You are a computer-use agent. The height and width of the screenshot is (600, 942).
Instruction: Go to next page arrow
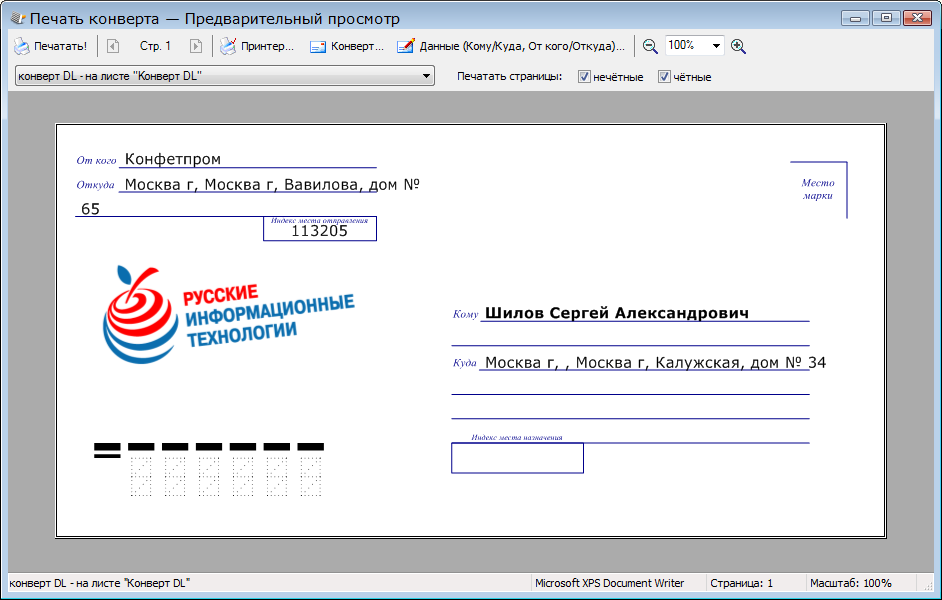click(196, 46)
